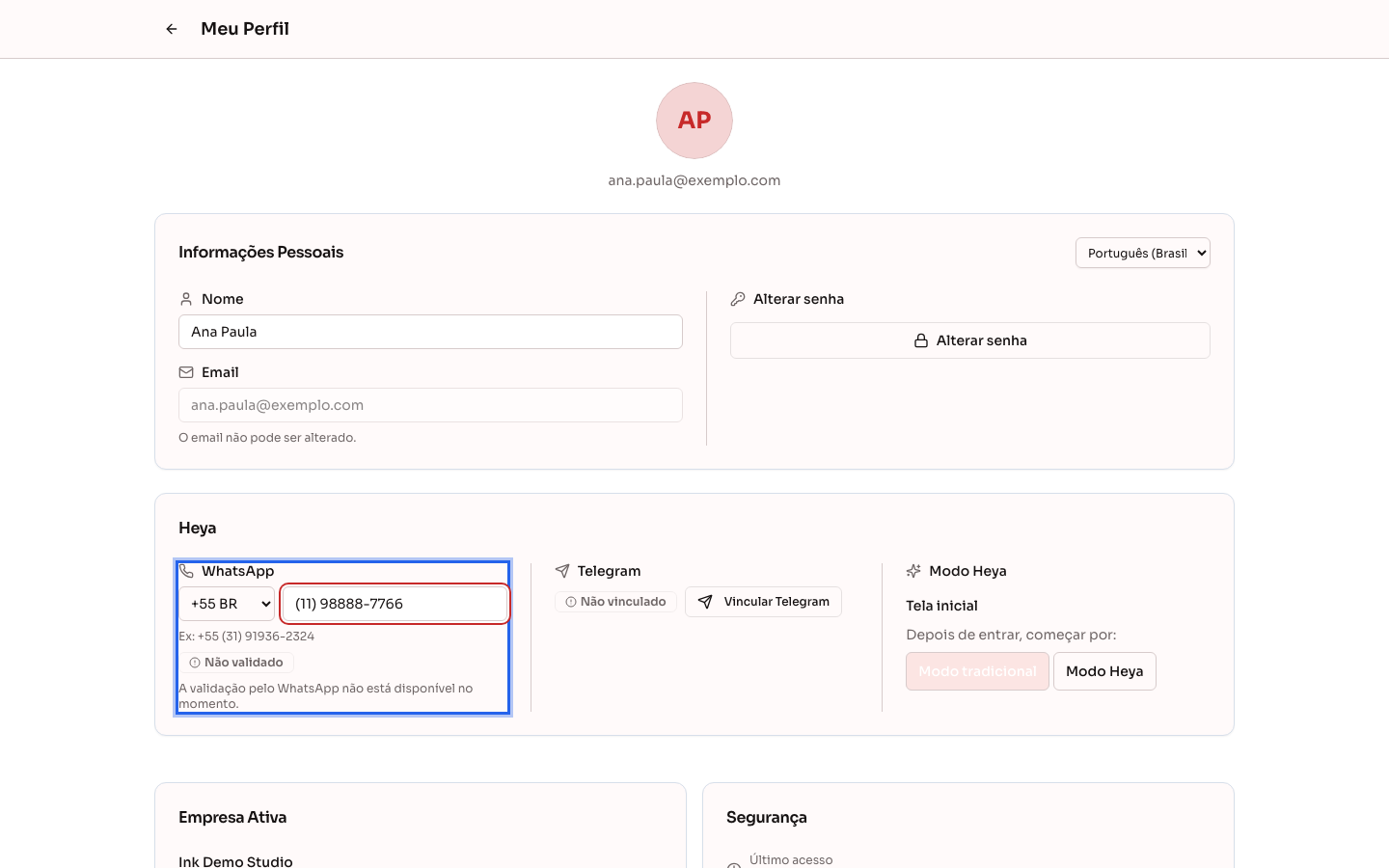Click the Não vinculado status badge
This screenshot has width=1389, height=868.
click(x=615, y=602)
